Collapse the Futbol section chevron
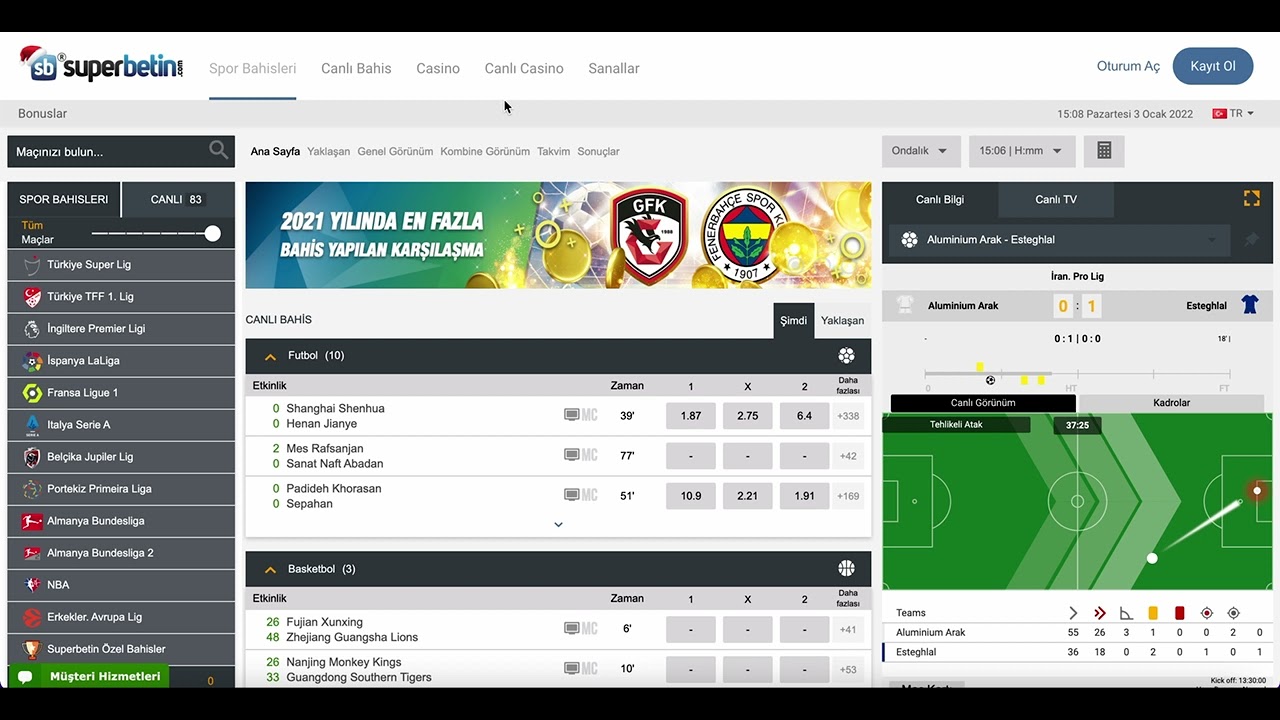 click(270, 356)
